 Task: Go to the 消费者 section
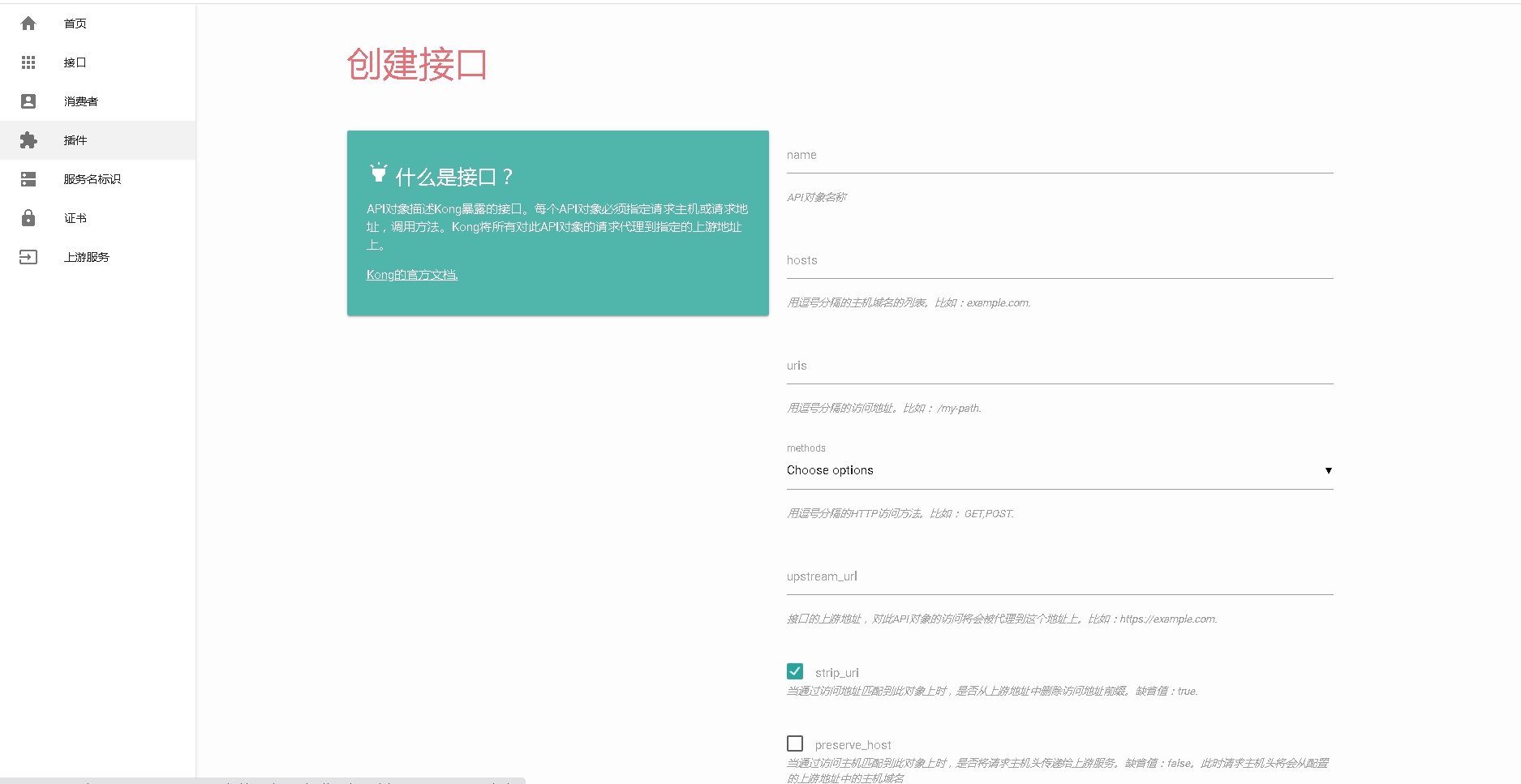pos(97,101)
